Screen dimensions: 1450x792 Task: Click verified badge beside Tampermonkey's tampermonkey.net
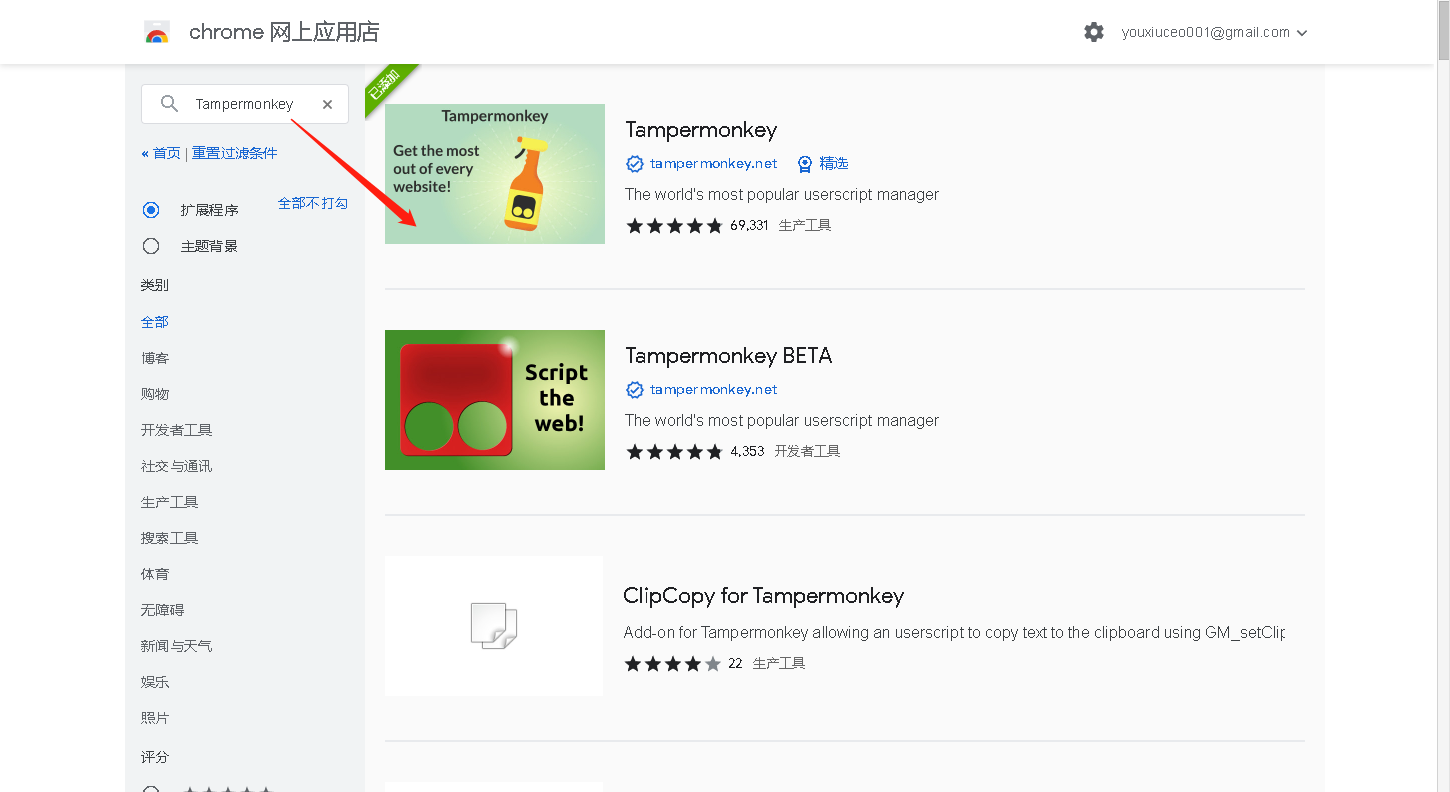point(634,164)
